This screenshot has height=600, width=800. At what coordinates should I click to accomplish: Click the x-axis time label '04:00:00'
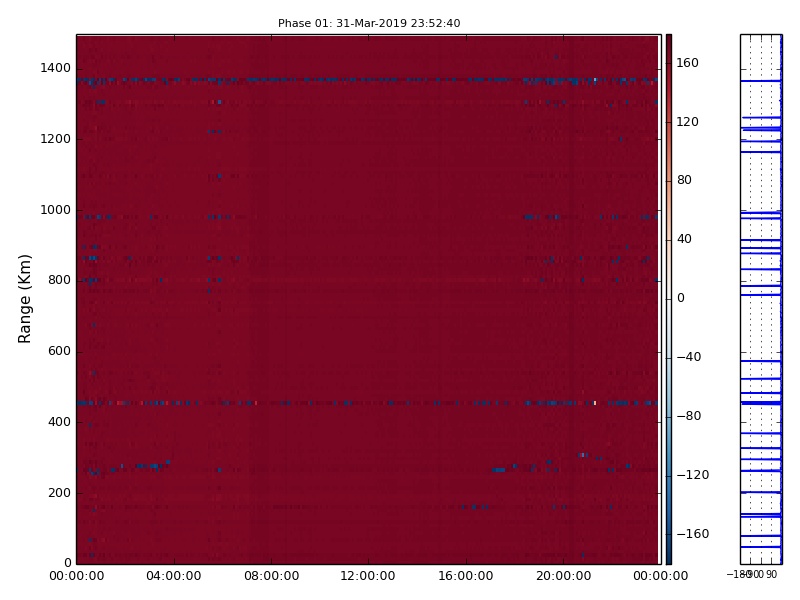tap(174, 576)
